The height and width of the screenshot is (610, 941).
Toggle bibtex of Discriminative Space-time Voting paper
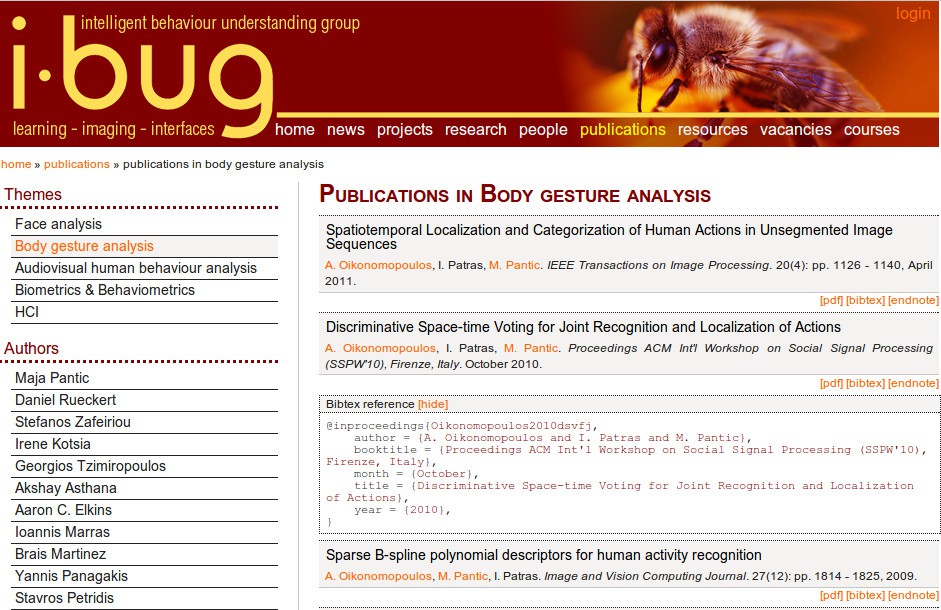865,383
